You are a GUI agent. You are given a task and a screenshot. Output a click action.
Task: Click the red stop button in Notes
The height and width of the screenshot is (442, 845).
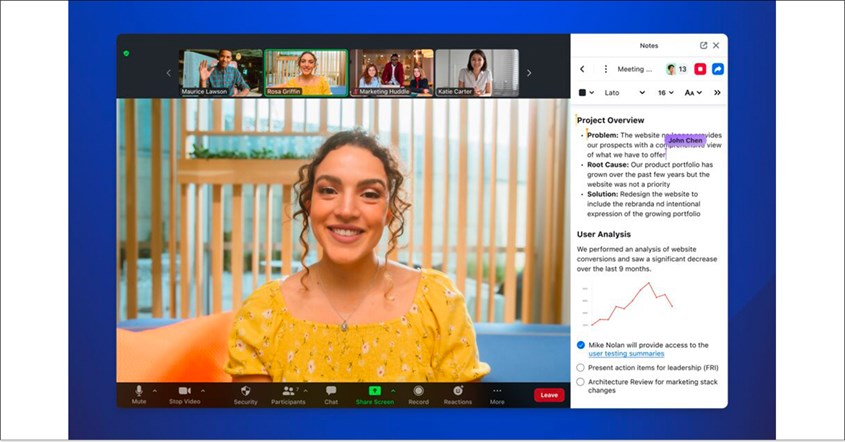(700, 69)
